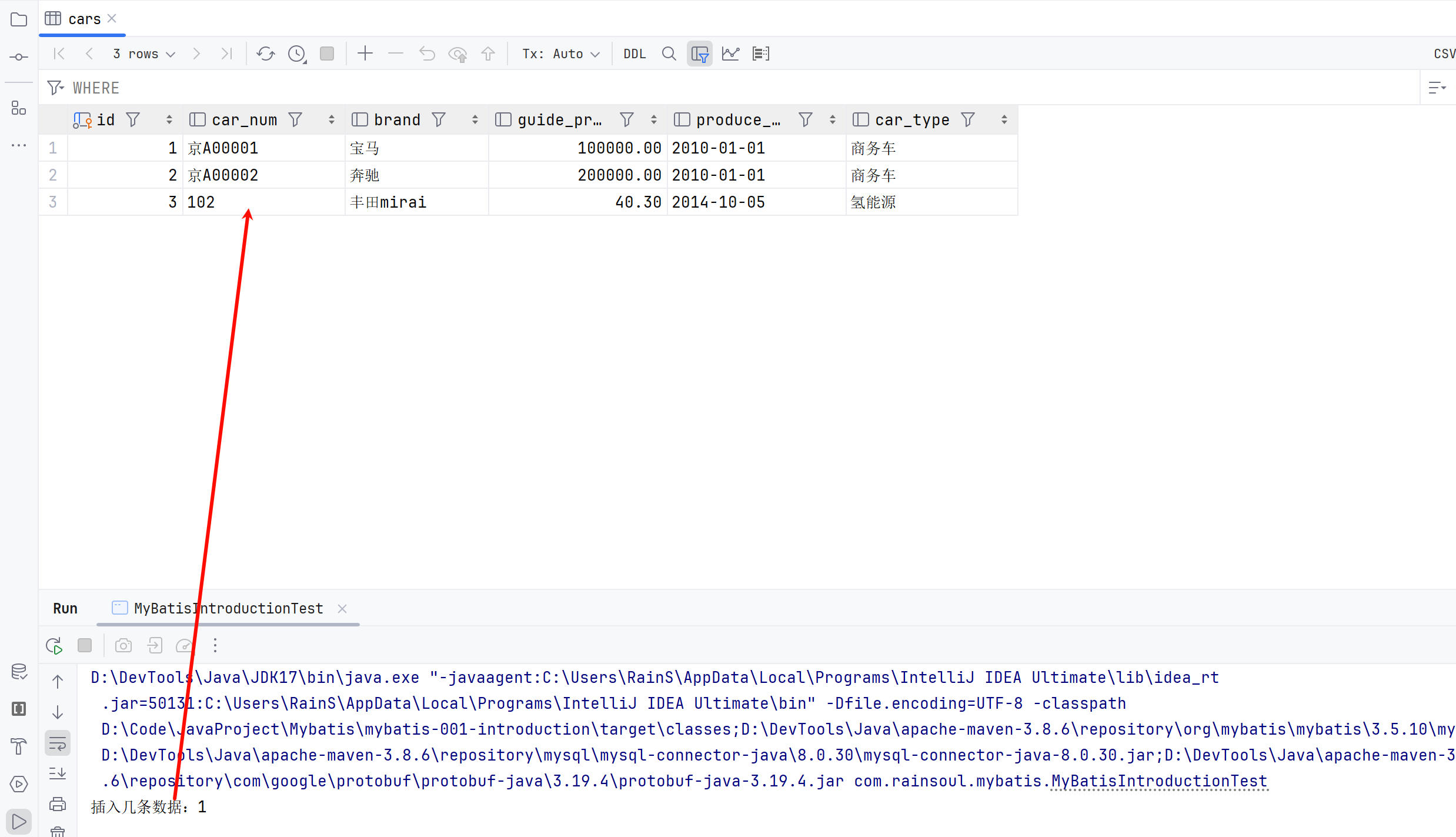
Task: Open the record view panel icon
Action: click(x=761, y=54)
